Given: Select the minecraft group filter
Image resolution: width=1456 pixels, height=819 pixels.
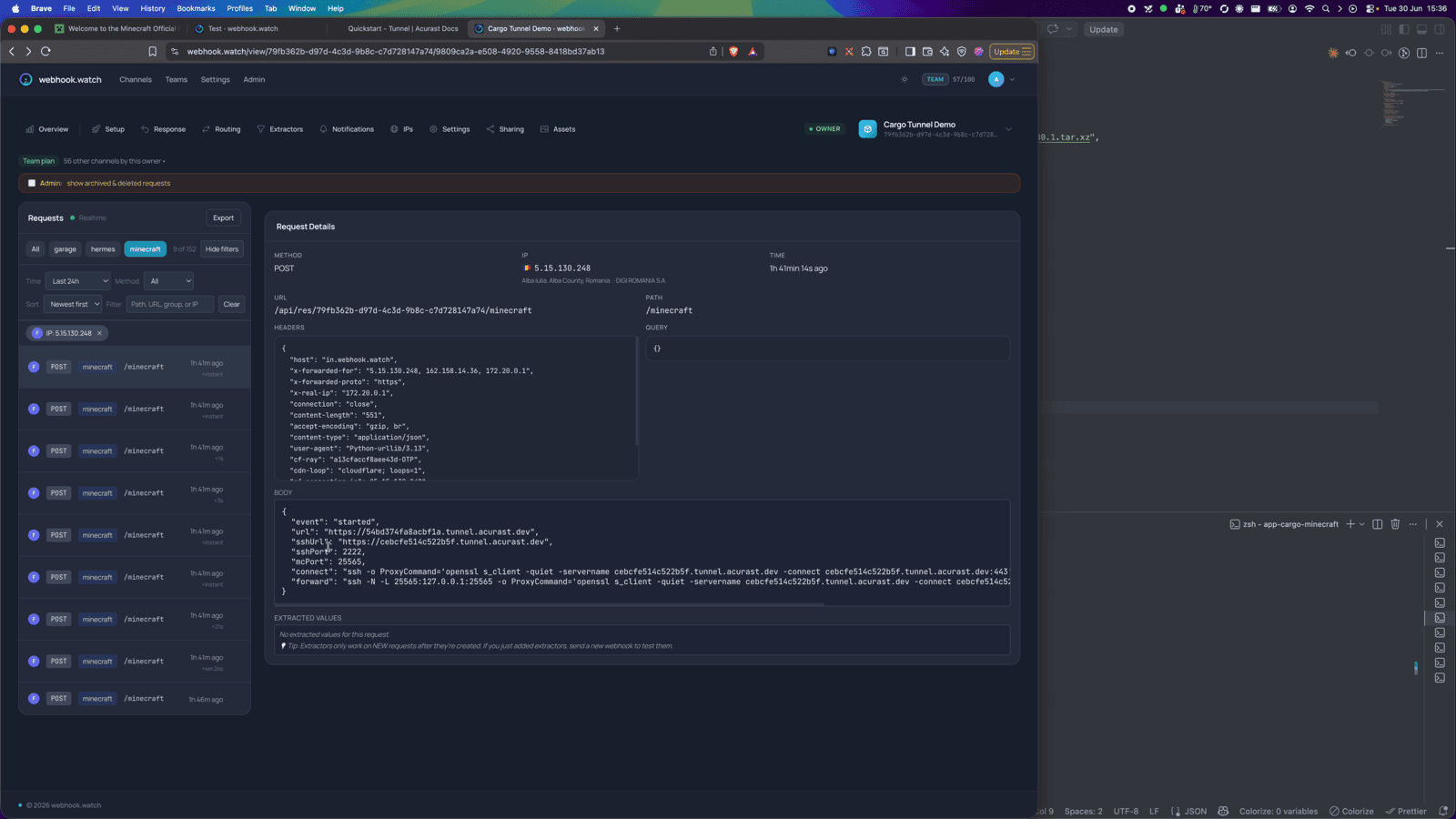Looking at the screenshot, I should pyautogui.click(x=145, y=248).
